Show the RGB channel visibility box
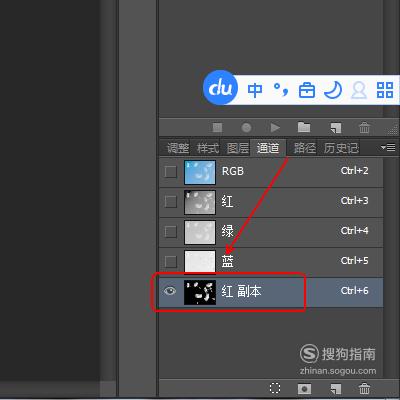The height and width of the screenshot is (400, 400). (x=171, y=172)
